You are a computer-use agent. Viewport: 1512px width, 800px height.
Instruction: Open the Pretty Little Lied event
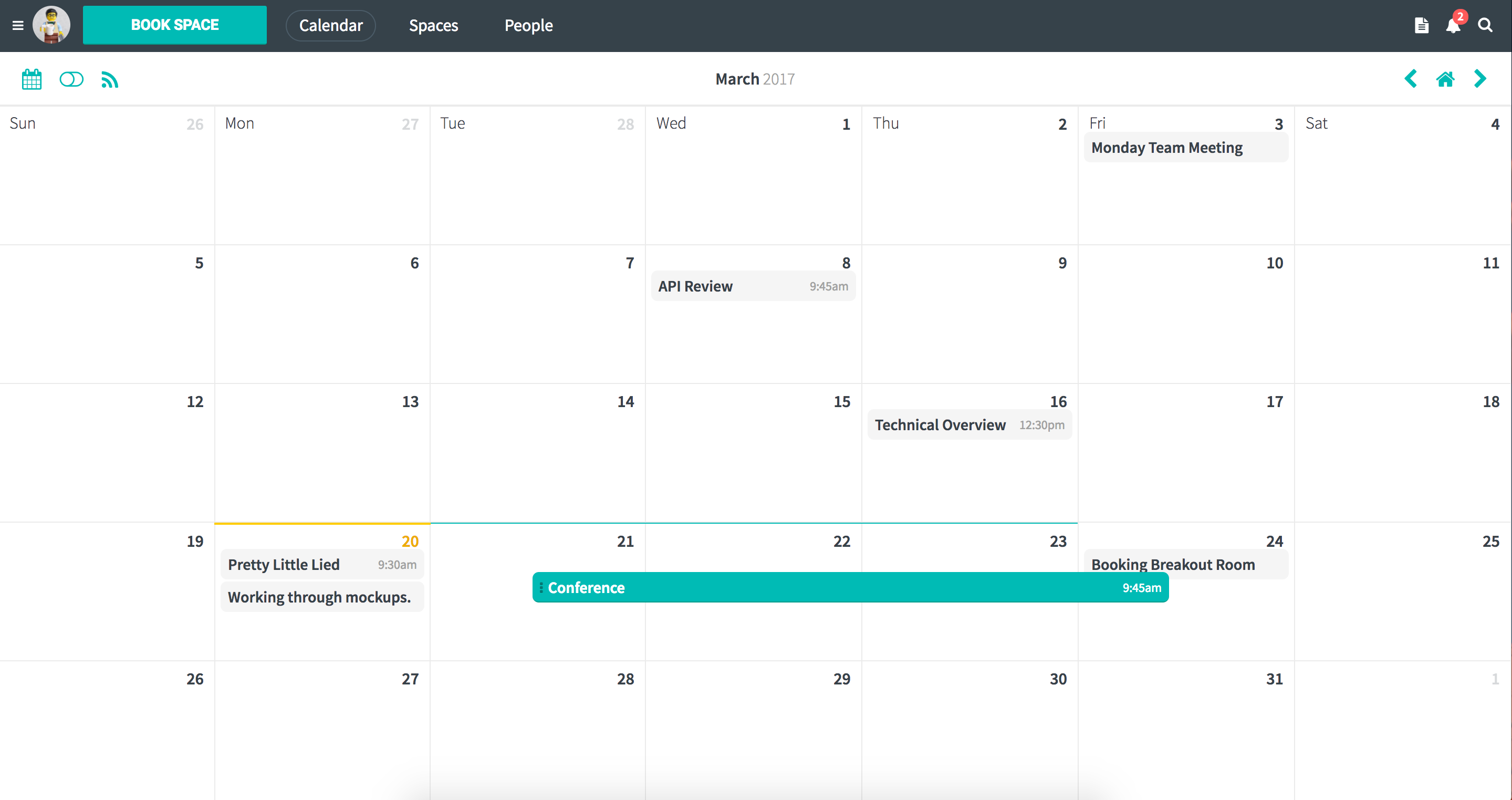[322, 565]
